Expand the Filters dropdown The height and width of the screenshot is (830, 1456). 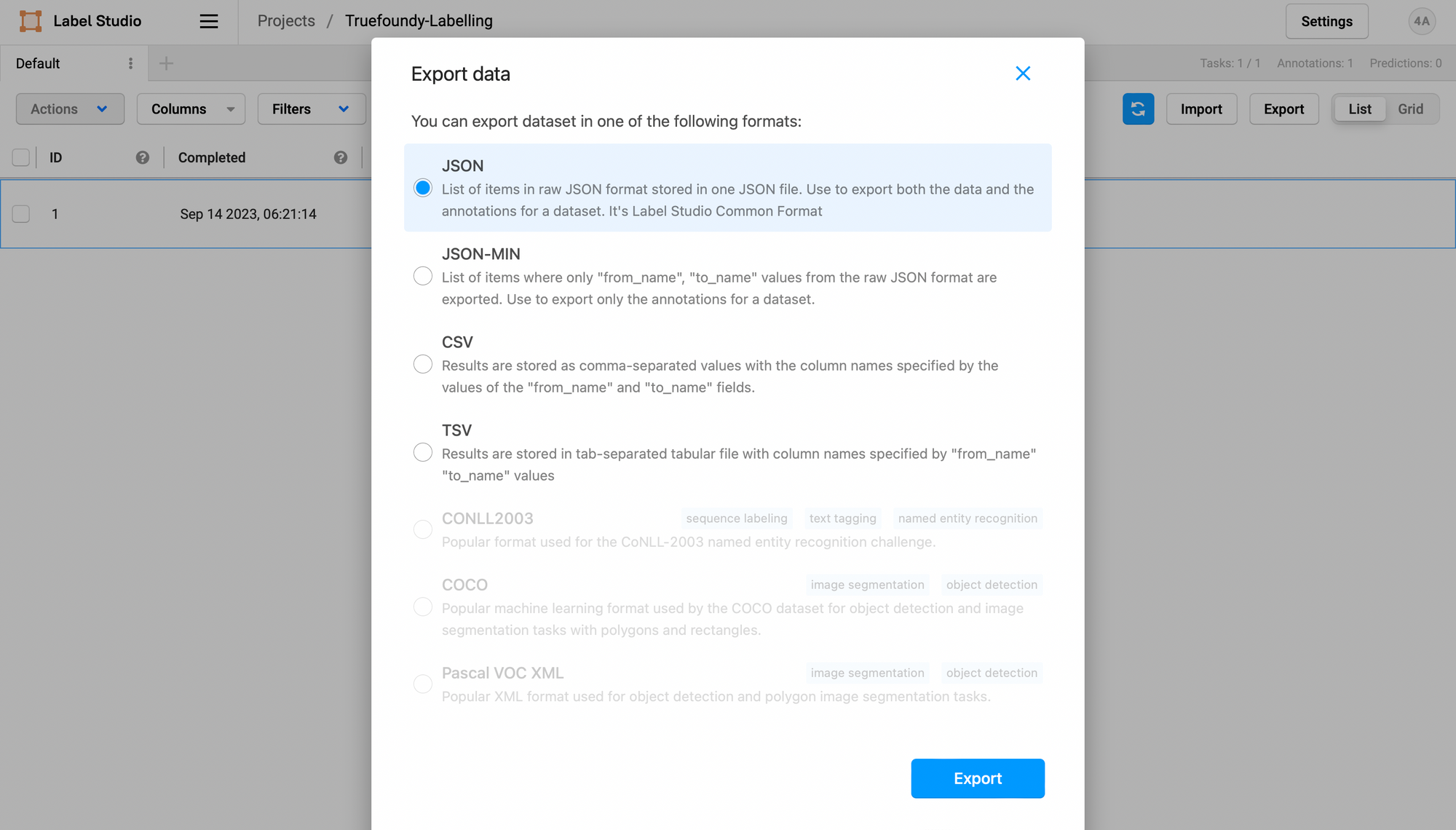coord(311,109)
